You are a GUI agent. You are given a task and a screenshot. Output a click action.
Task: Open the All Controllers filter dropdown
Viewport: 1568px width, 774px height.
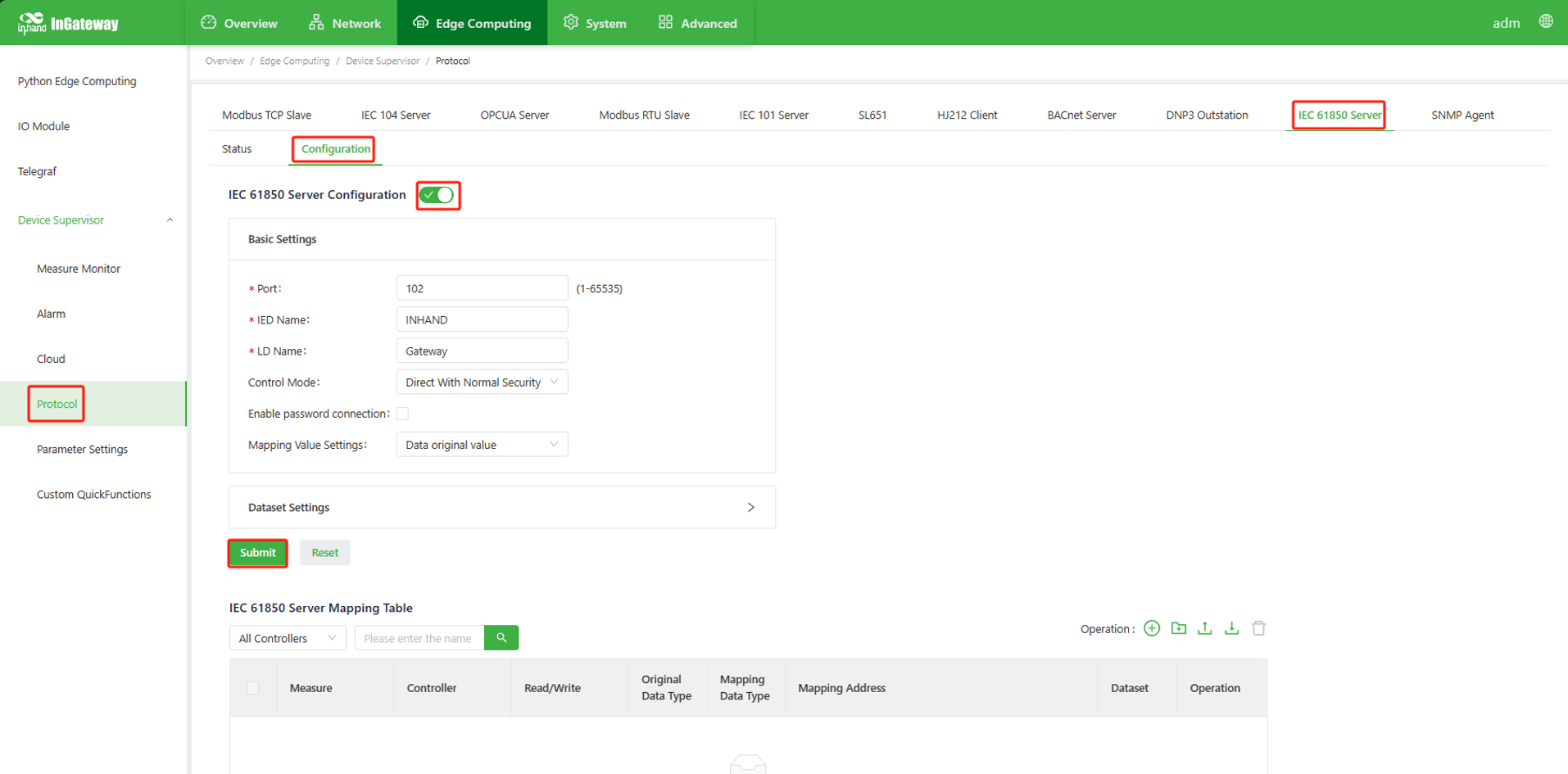pos(288,638)
